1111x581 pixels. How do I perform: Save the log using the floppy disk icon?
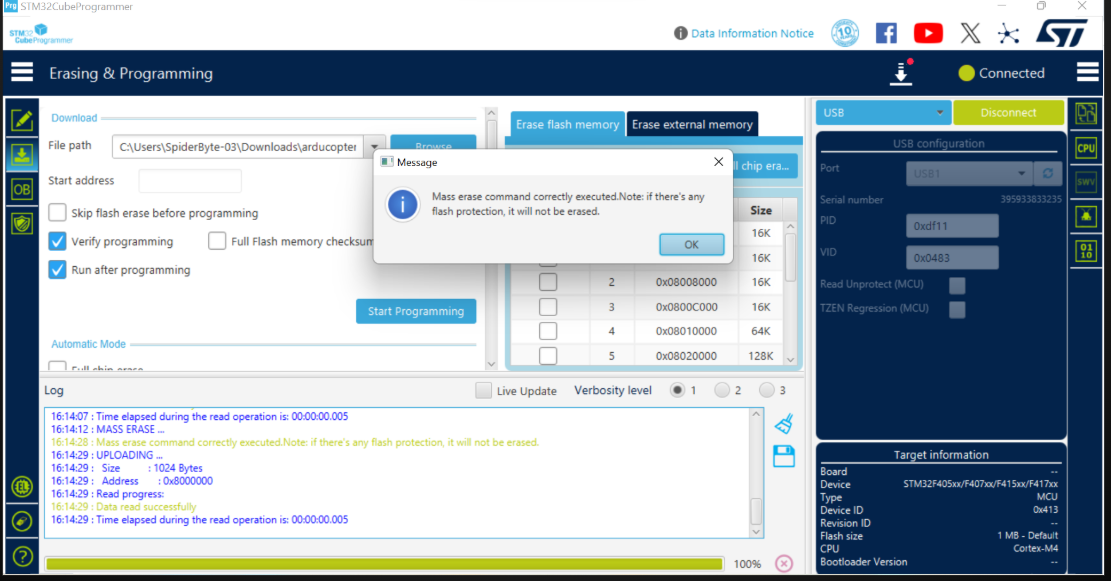click(784, 457)
